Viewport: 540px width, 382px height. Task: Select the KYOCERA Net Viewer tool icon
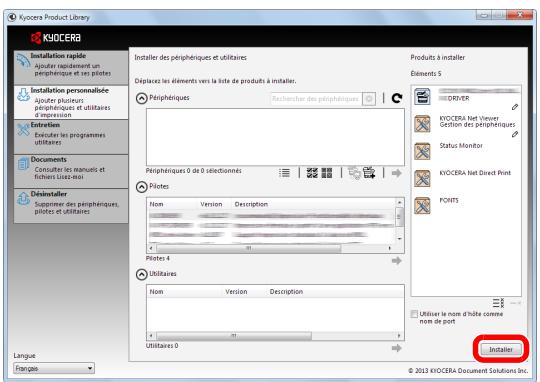click(x=422, y=124)
